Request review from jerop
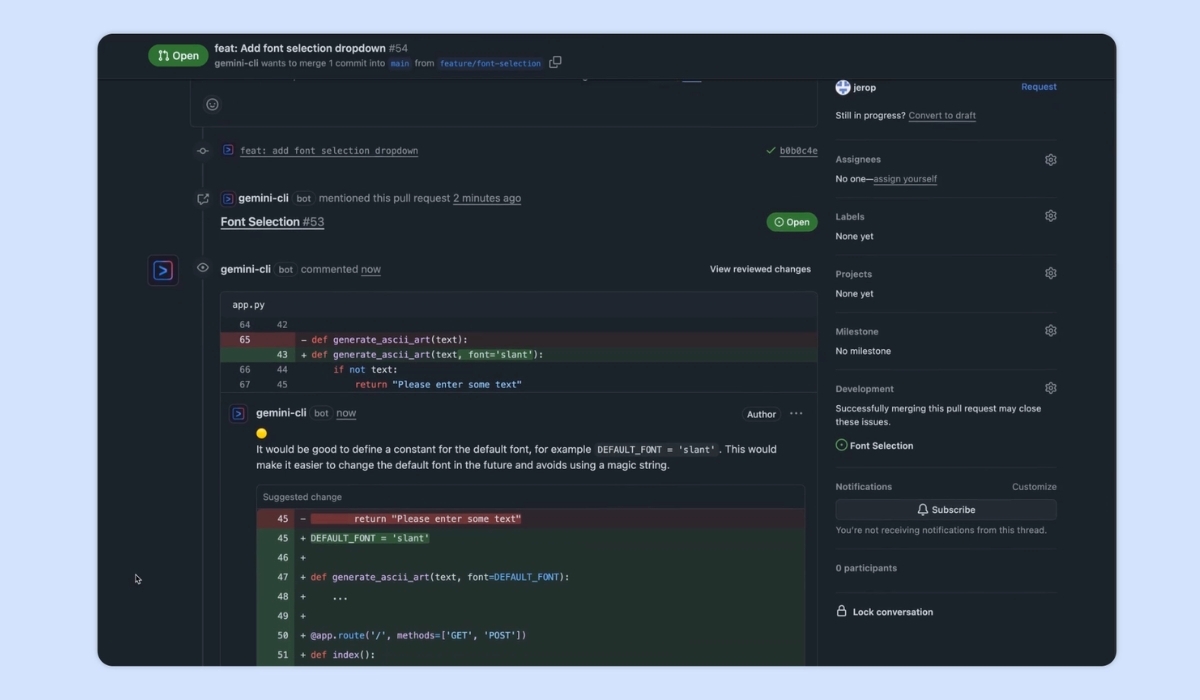 1039,87
